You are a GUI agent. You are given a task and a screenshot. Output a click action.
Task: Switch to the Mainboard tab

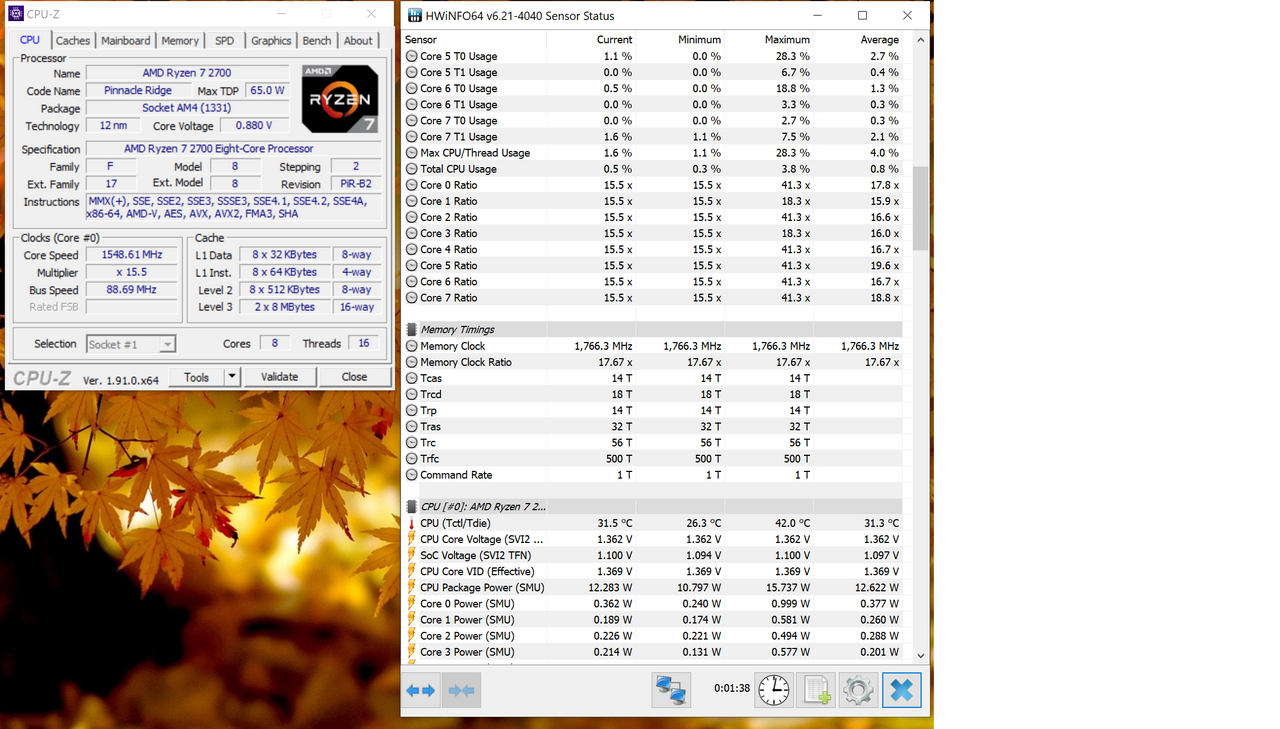[x=126, y=41]
